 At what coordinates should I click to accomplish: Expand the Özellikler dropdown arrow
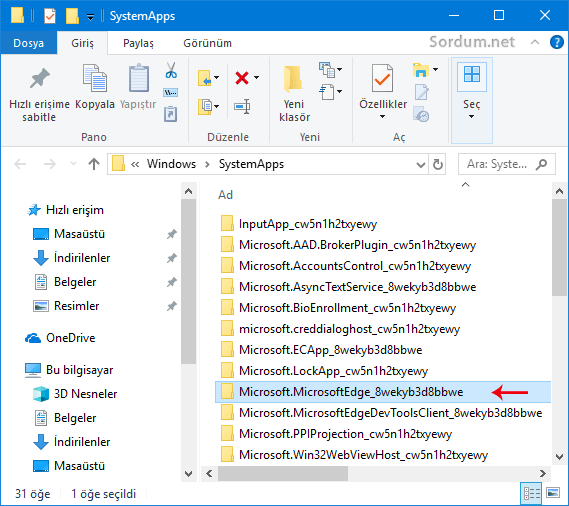click(x=382, y=117)
